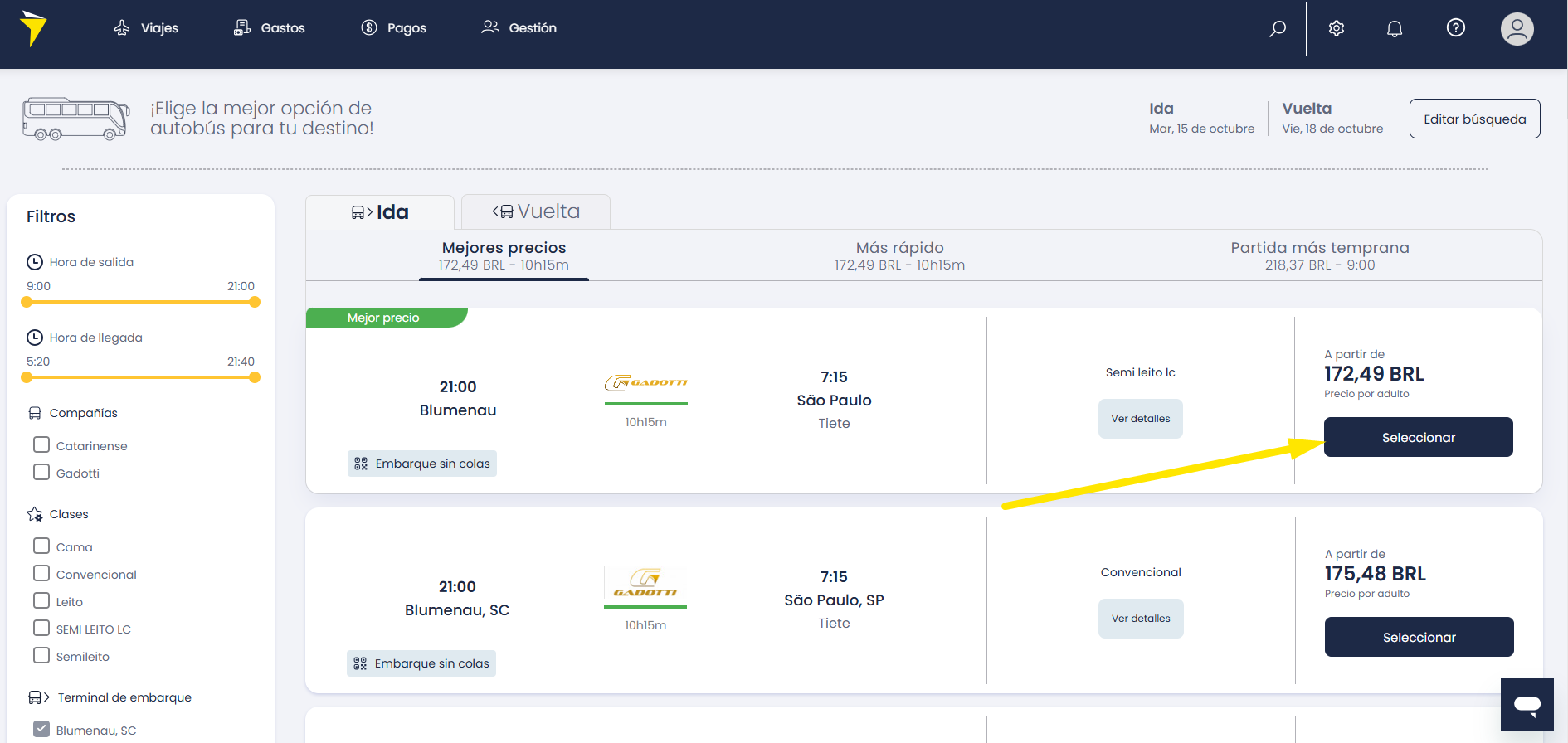Sort by Más rápido
This screenshot has width=1568, height=743.
[900, 255]
